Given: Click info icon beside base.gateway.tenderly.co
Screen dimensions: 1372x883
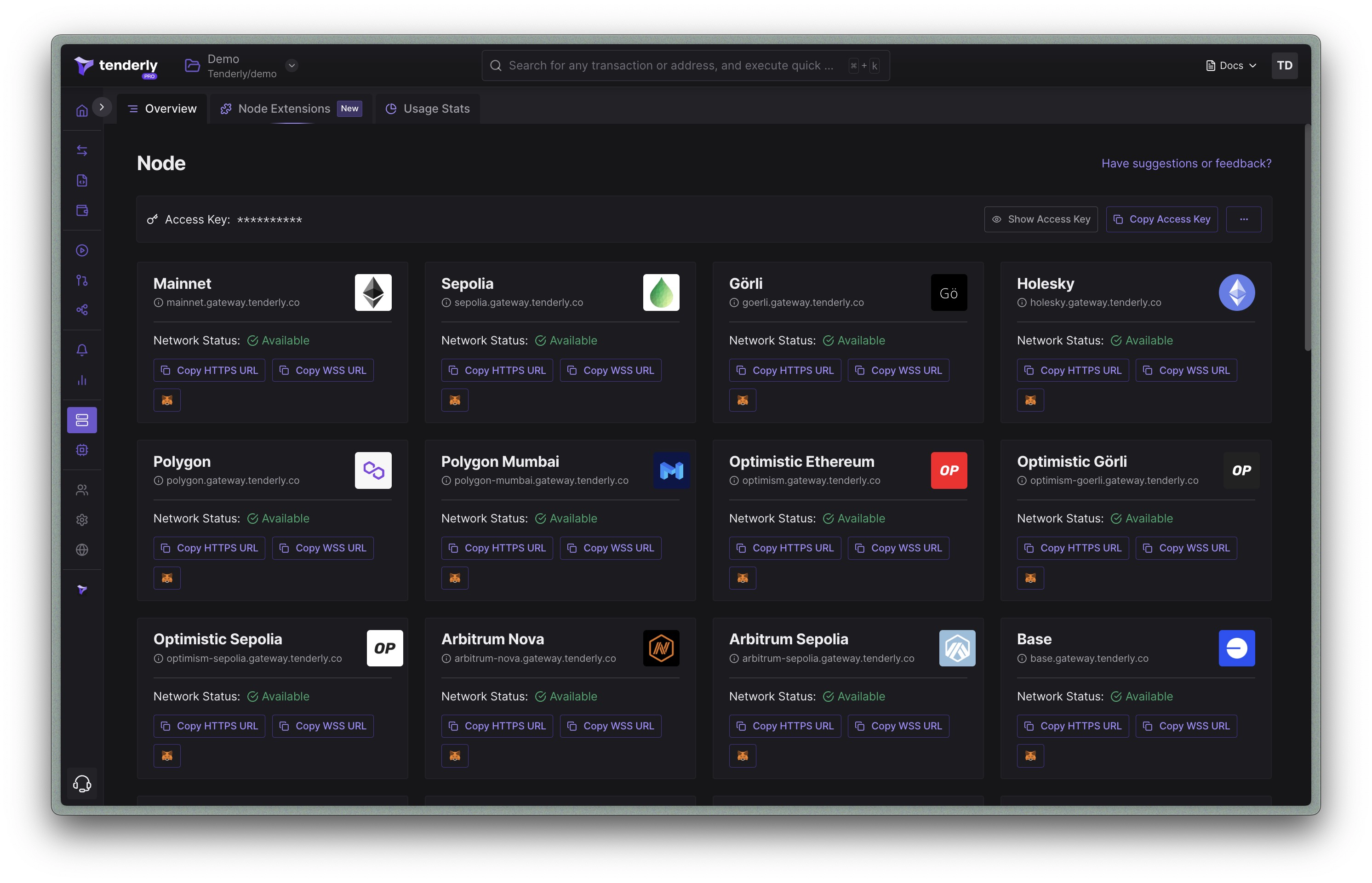Looking at the screenshot, I should coord(1021,659).
